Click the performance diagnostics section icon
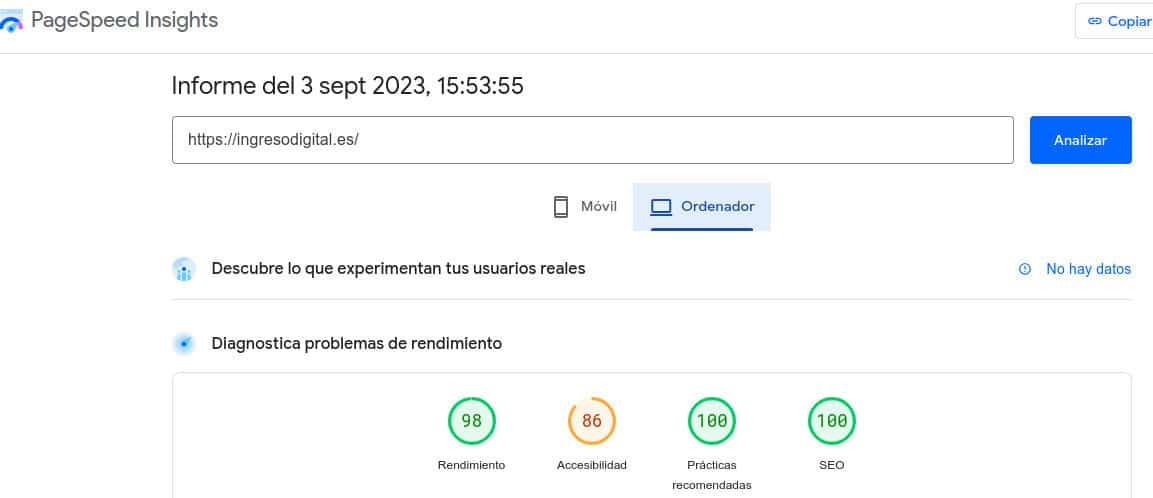The width and height of the screenshot is (1153, 498). click(183, 344)
